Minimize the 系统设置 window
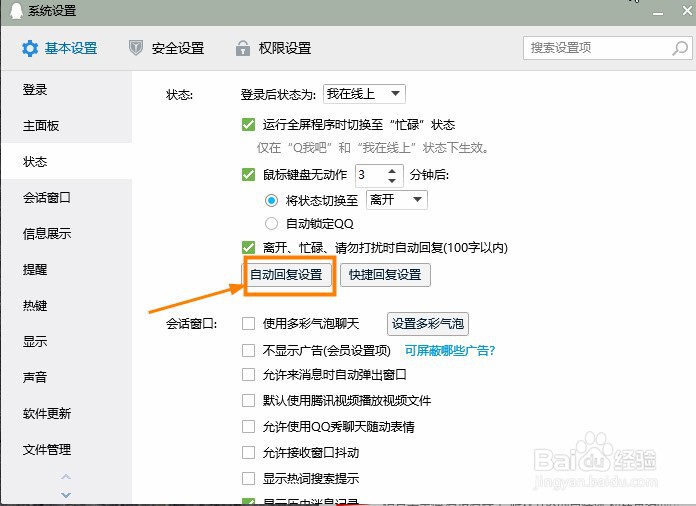The height and width of the screenshot is (506, 696). [x=658, y=13]
